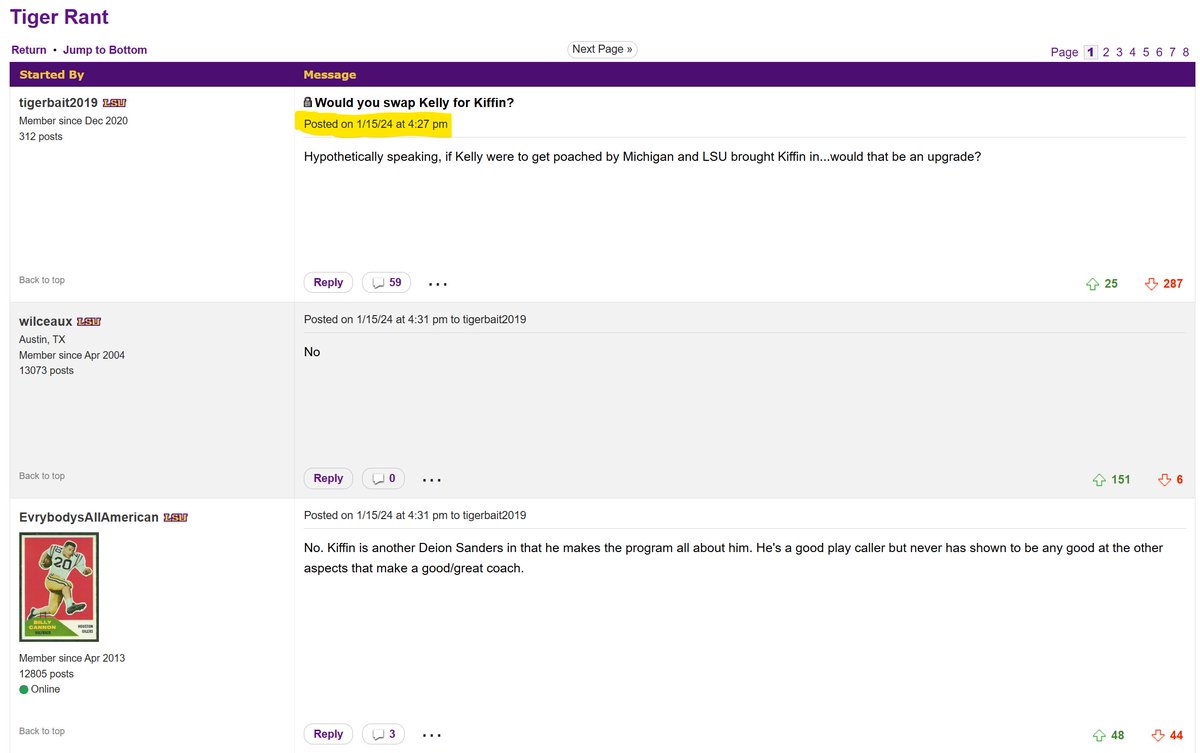Go to page 5
The height and width of the screenshot is (753, 1200).
pyautogui.click(x=1146, y=52)
